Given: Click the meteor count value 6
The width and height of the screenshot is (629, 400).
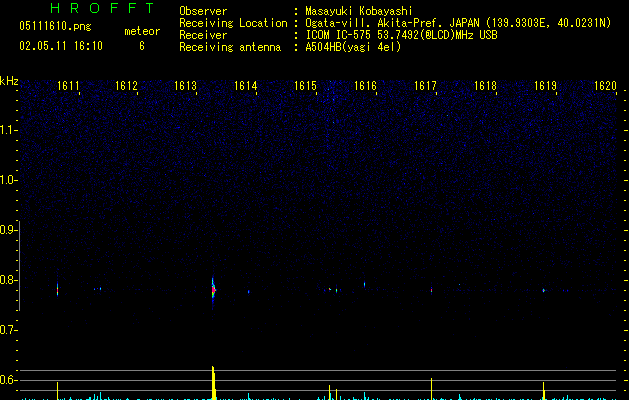Looking at the screenshot, I should tap(142, 46).
